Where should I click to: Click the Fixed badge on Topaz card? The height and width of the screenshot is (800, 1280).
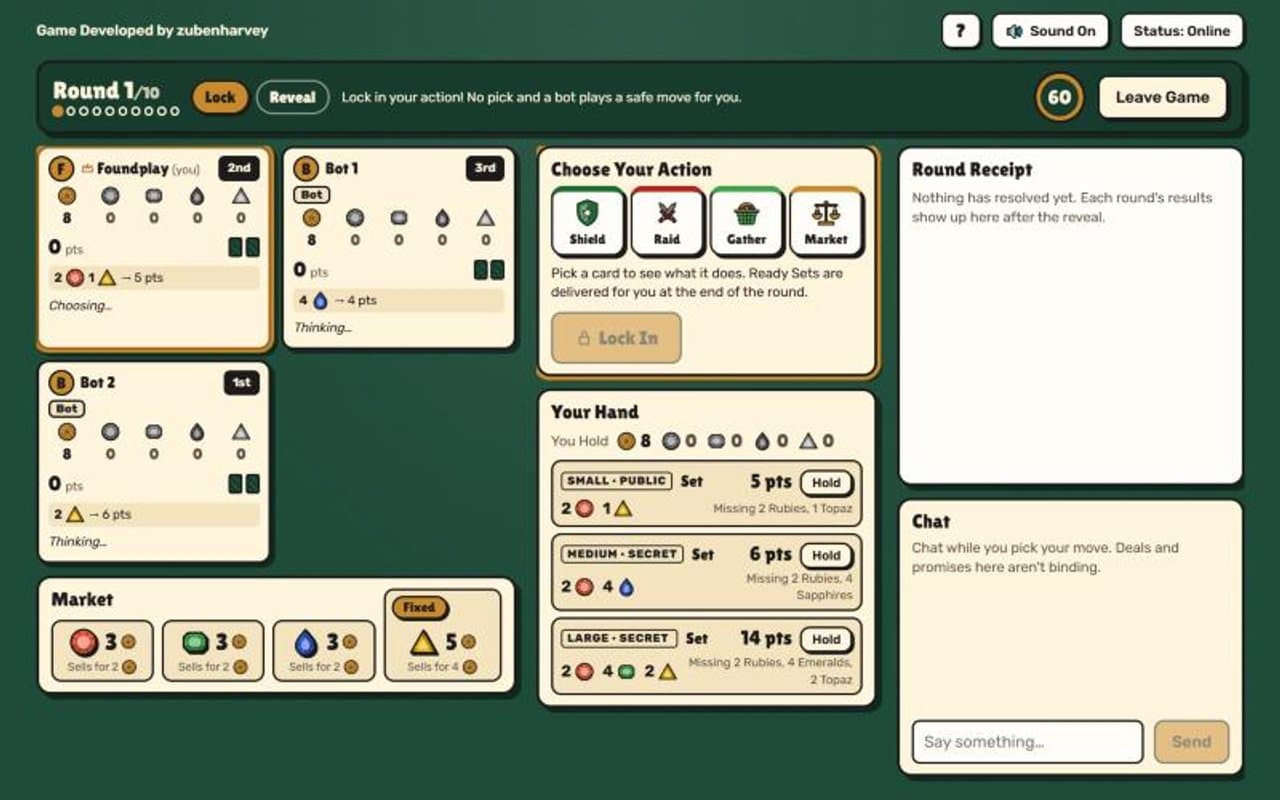pyautogui.click(x=419, y=607)
